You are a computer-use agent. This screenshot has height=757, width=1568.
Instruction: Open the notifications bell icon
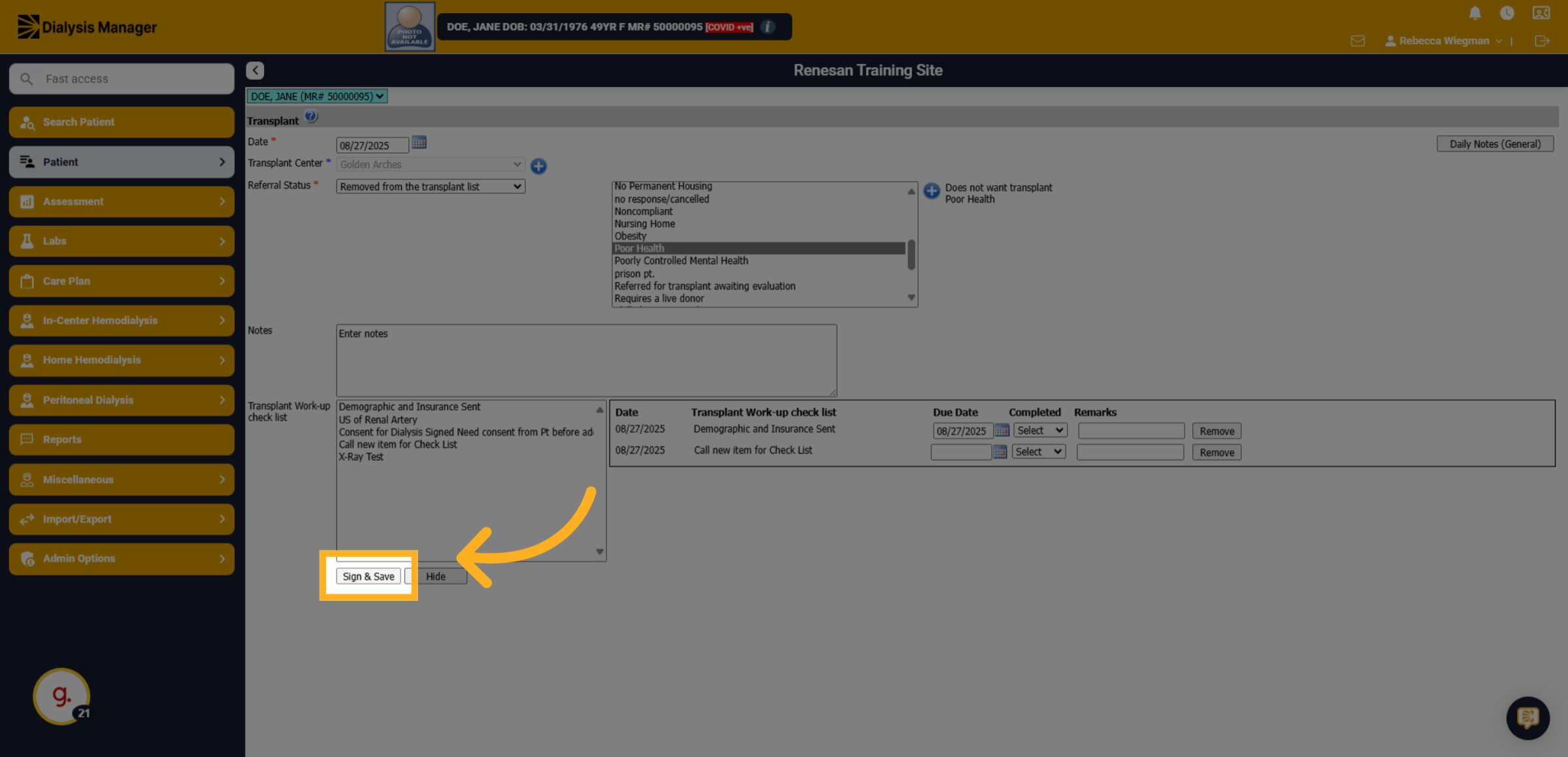tap(1475, 13)
